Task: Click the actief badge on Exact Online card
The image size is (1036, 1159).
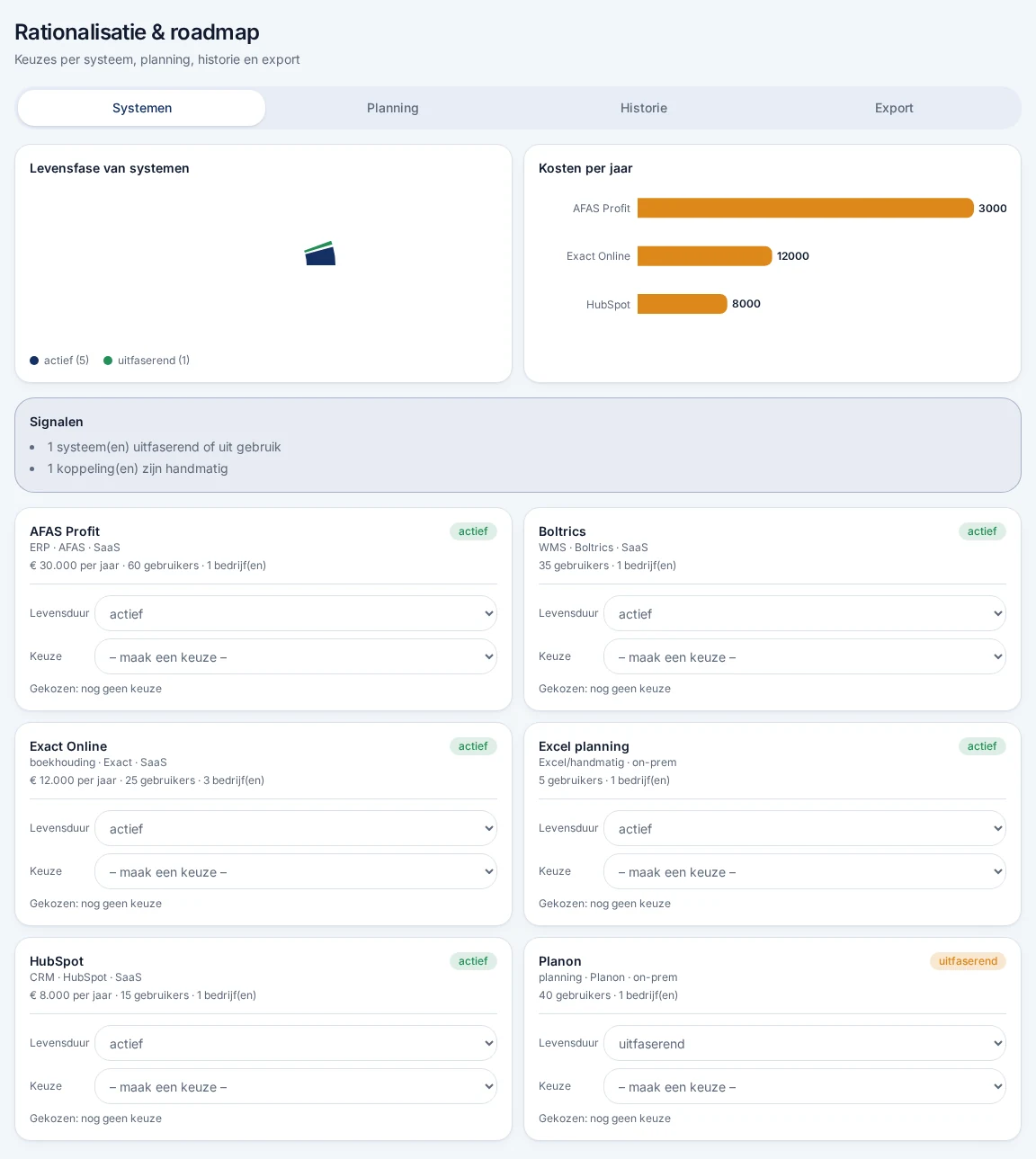Action: pyautogui.click(x=473, y=746)
